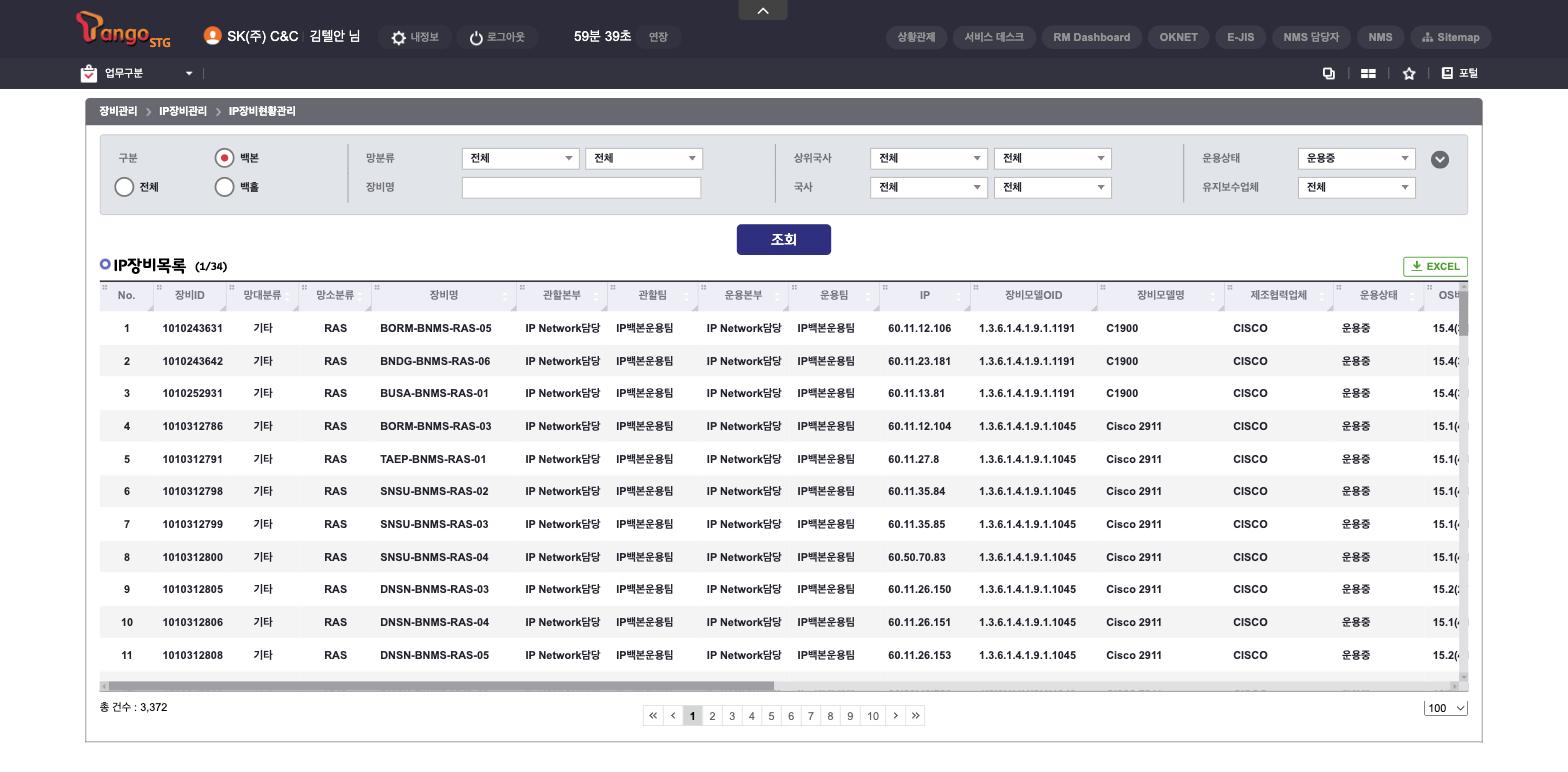Open the first 망분류 dropdown

[521, 158]
